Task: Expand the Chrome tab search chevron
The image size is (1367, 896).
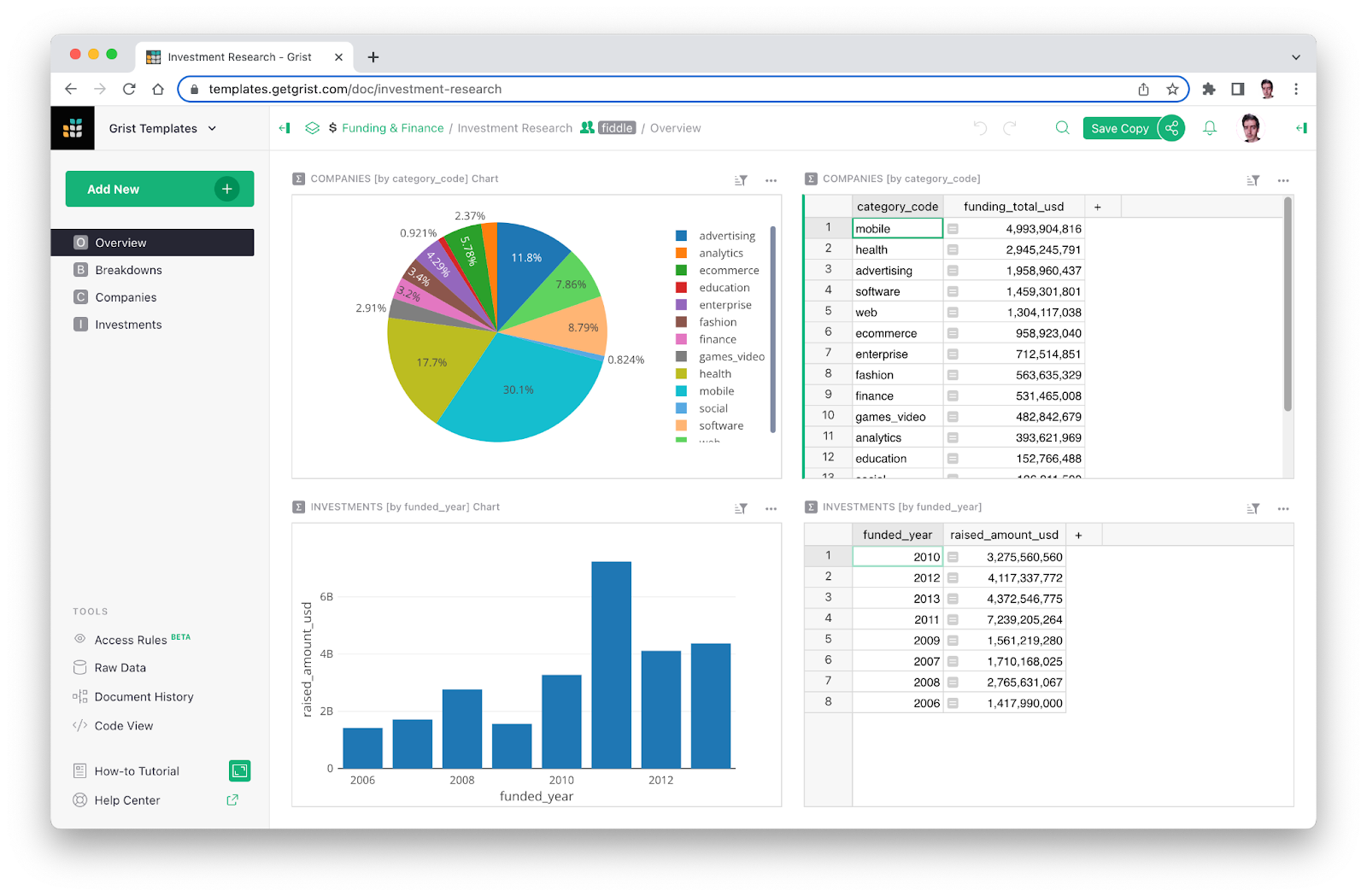Action: tap(1295, 57)
